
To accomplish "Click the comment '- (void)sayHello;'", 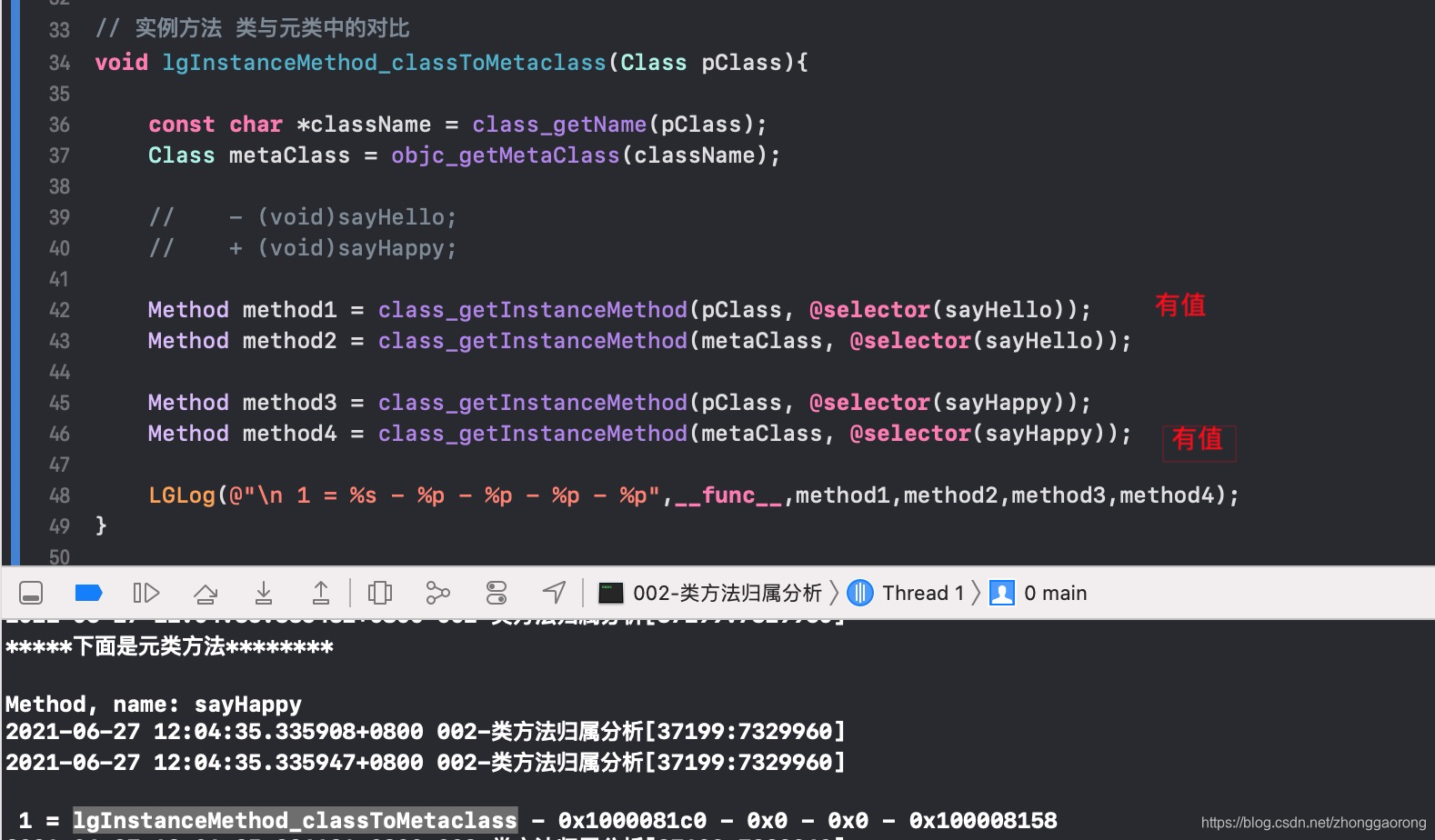I will click(x=343, y=217).
